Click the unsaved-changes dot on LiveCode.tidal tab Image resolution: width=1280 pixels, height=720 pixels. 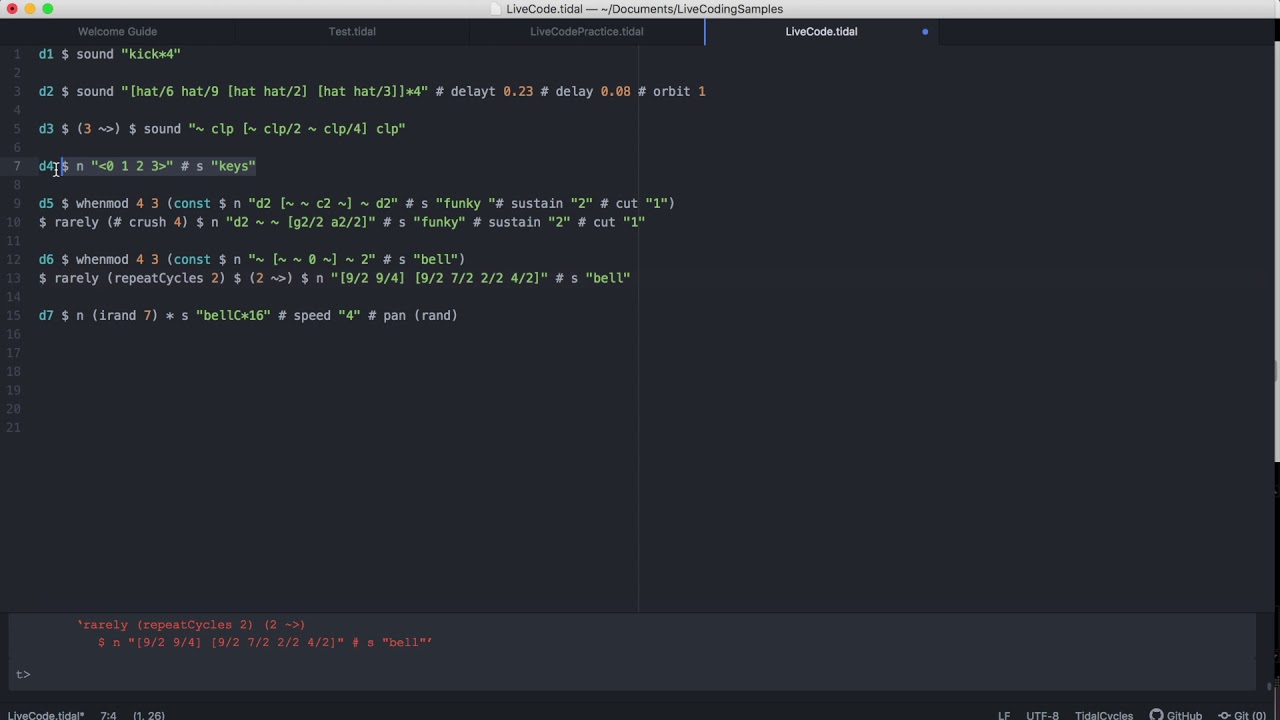pos(925,32)
